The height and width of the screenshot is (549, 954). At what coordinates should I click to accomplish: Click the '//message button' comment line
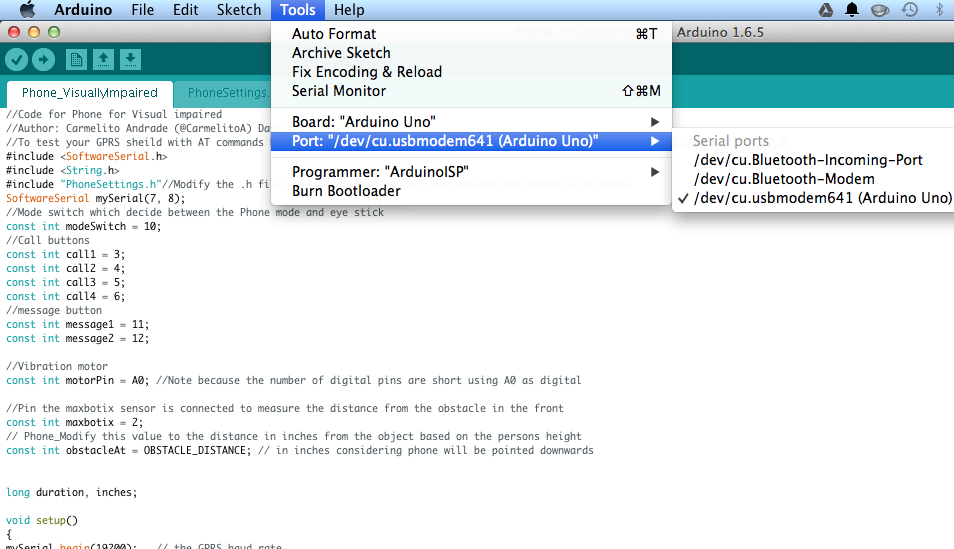pos(54,310)
